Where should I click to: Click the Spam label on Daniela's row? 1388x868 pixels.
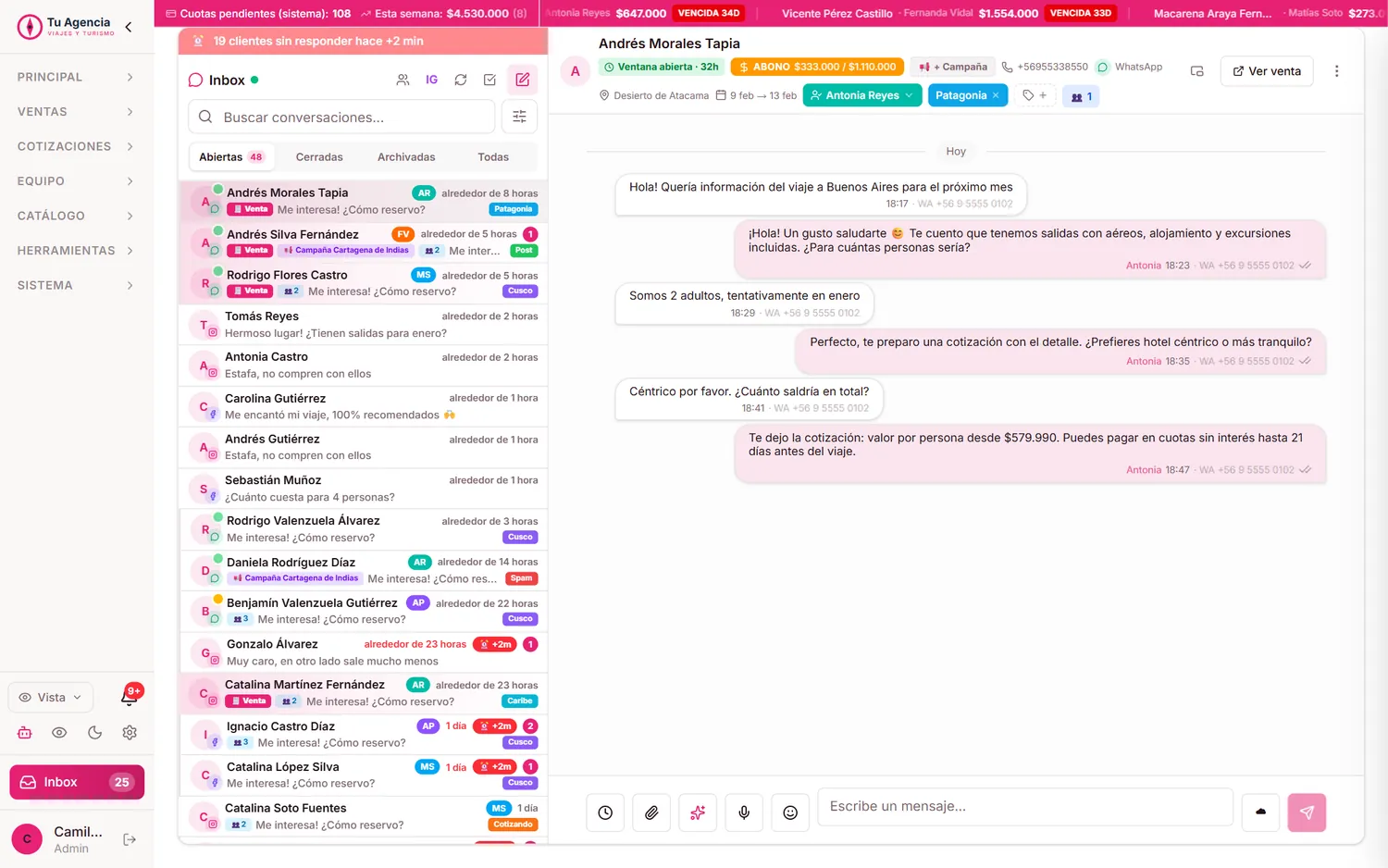click(x=521, y=578)
